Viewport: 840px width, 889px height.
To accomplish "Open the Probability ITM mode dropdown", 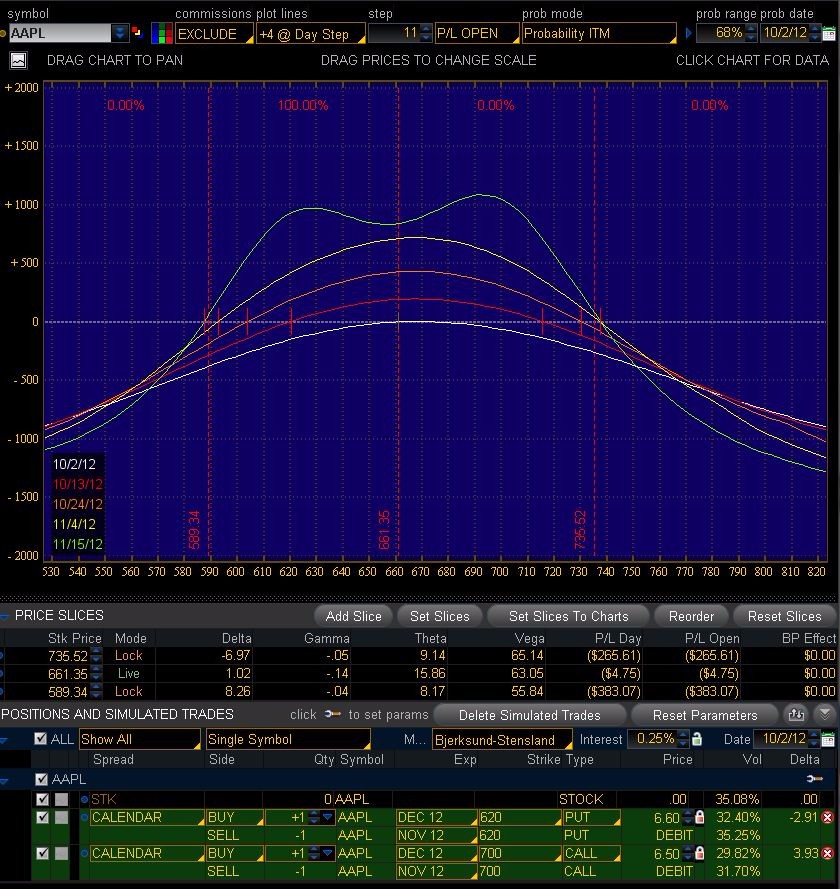I will point(599,33).
